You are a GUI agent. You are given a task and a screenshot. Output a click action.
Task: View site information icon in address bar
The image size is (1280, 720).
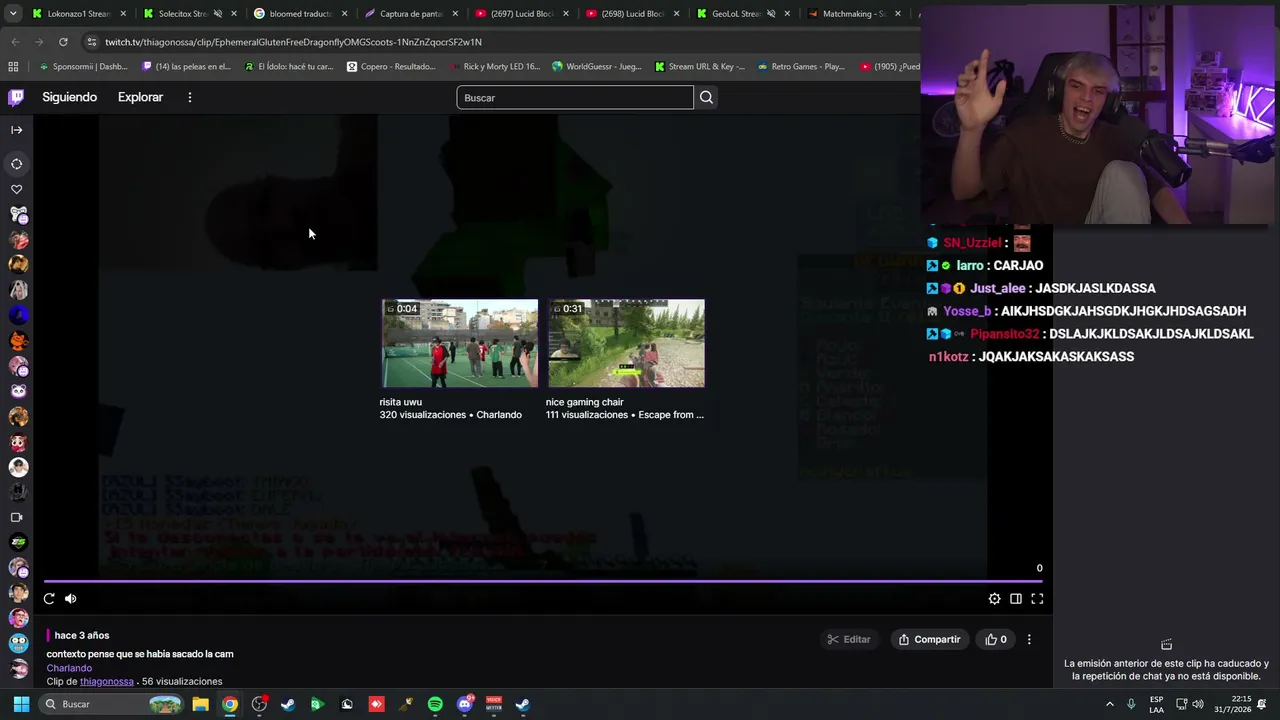(x=91, y=42)
